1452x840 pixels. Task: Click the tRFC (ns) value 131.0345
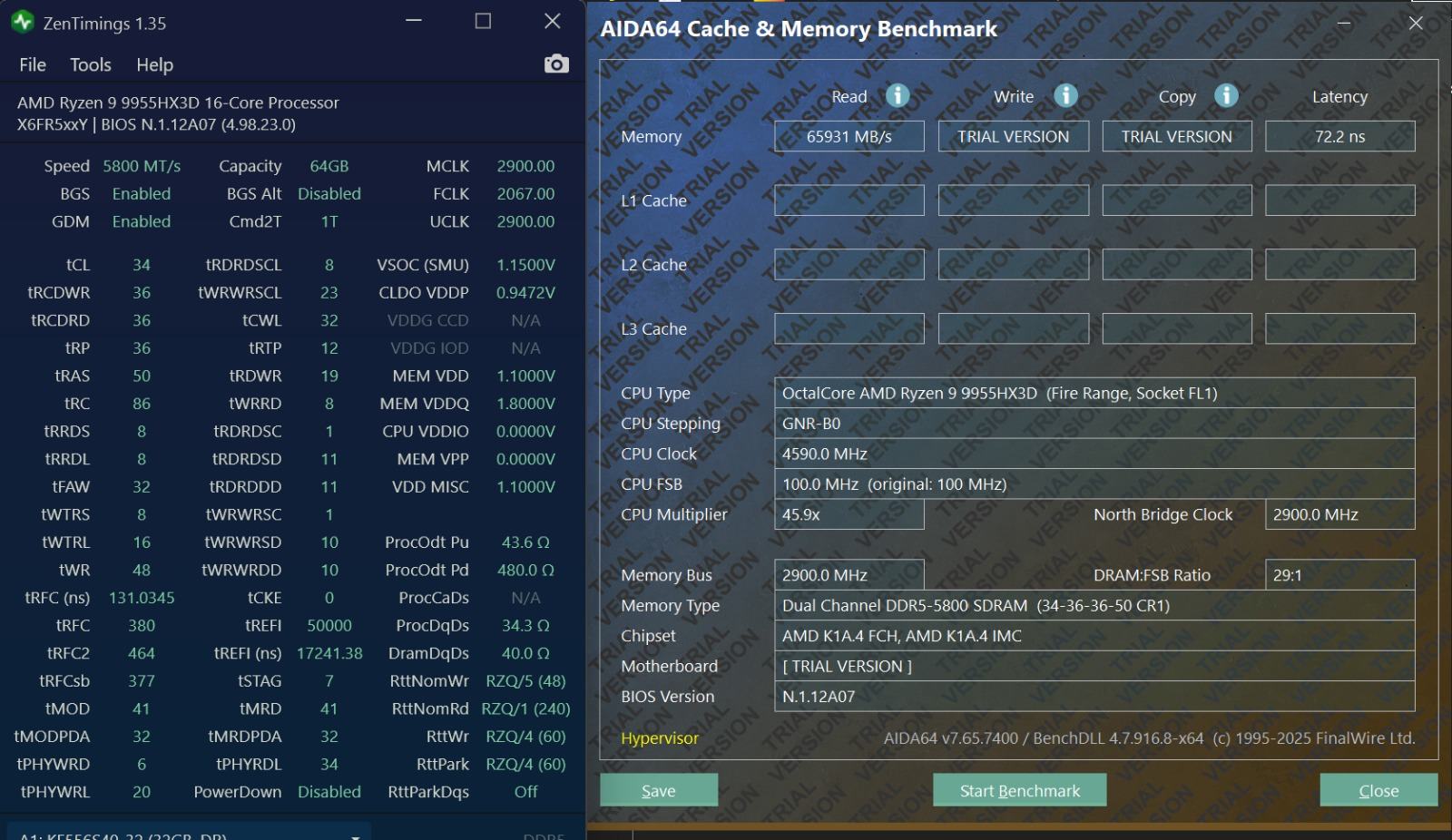tap(142, 598)
